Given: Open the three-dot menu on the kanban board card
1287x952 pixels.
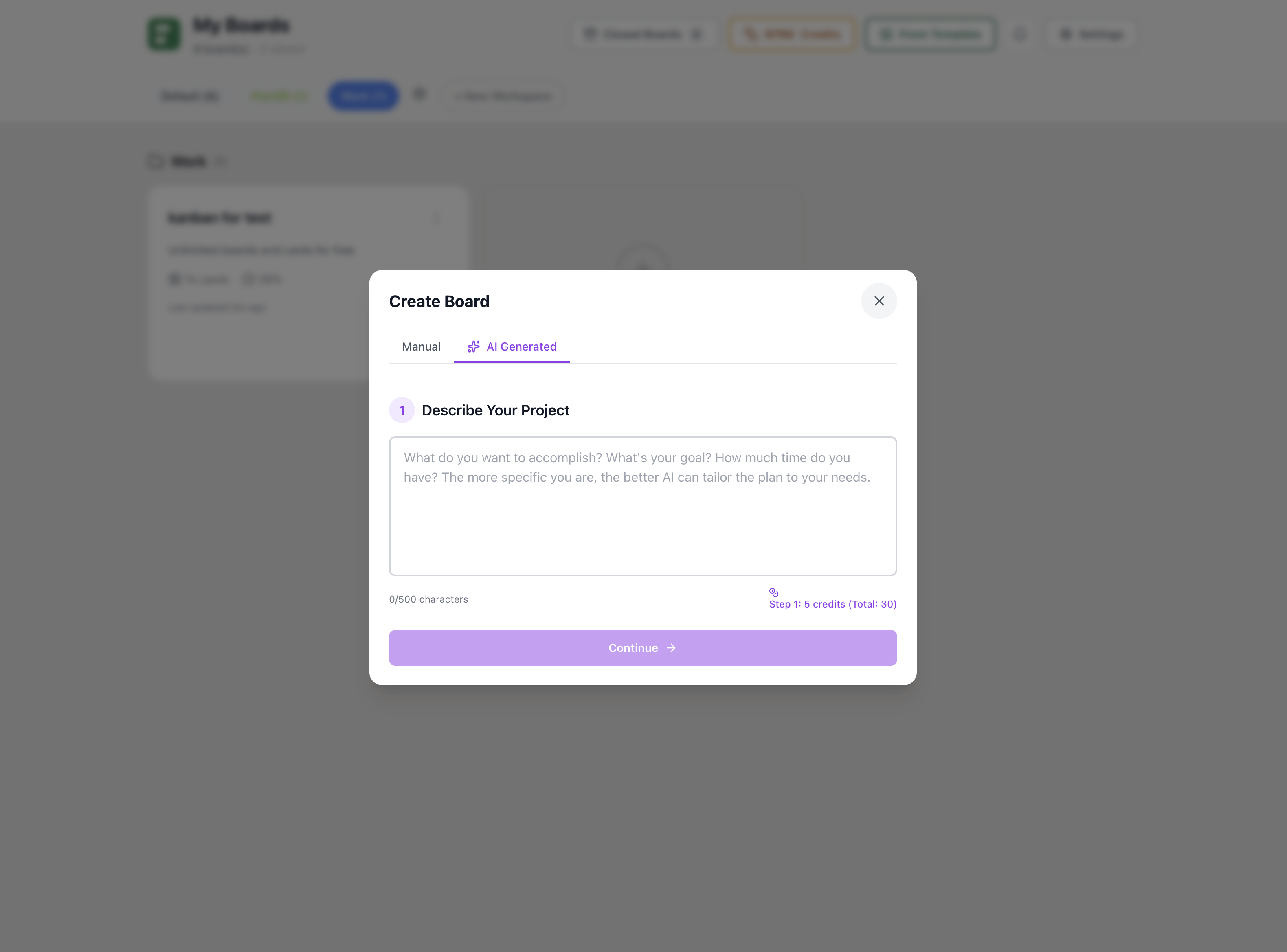Looking at the screenshot, I should click(437, 218).
